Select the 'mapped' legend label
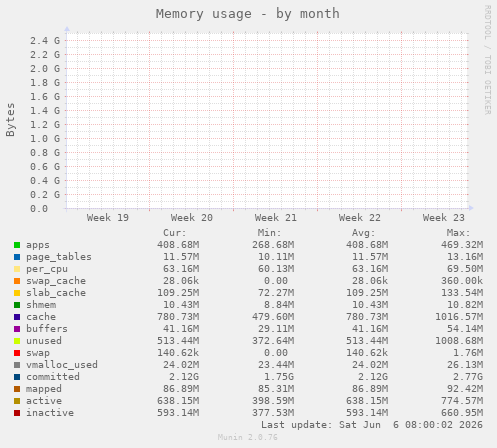The height and width of the screenshot is (448, 497). click(44, 389)
